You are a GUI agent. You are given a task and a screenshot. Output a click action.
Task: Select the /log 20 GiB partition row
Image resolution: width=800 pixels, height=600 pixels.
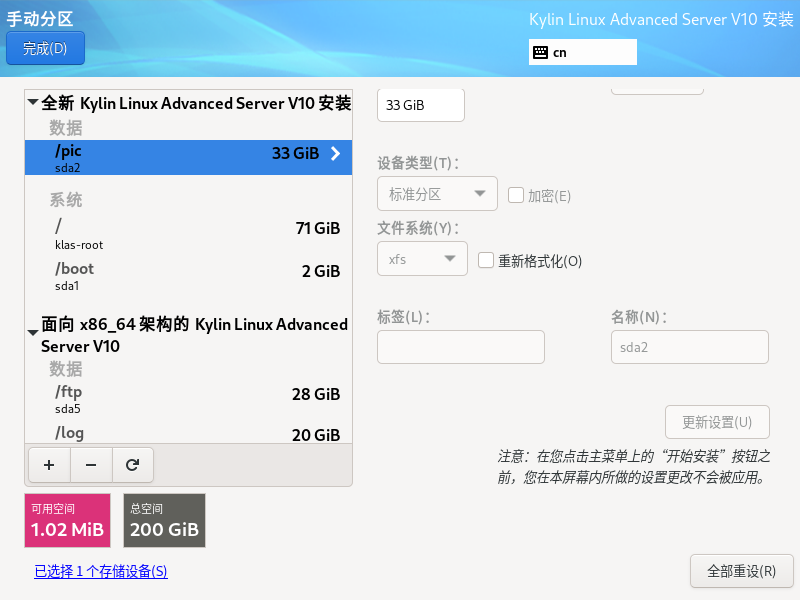click(188, 433)
